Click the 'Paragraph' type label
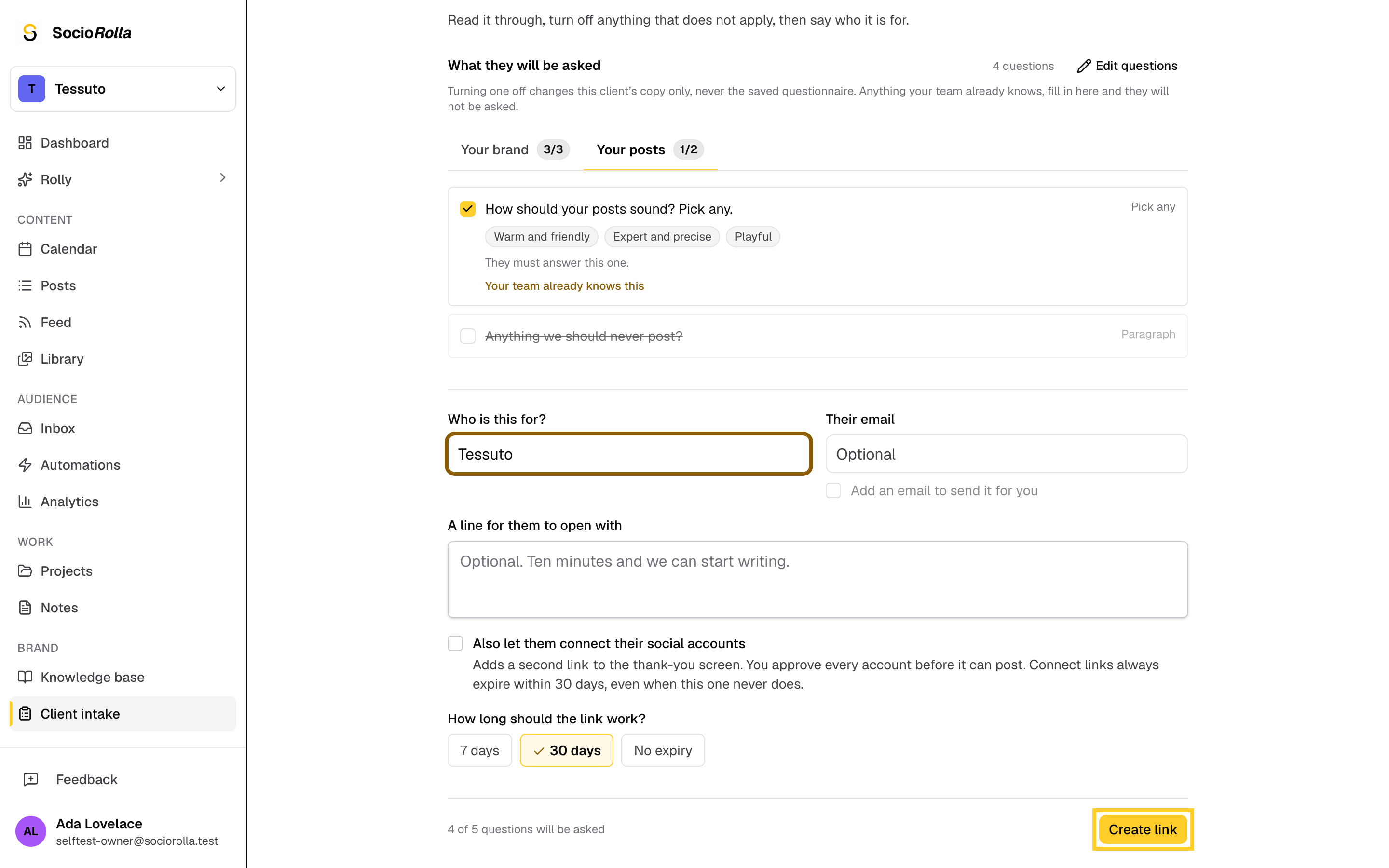Image resolution: width=1389 pixels, height=868 pixels. 1148,334
